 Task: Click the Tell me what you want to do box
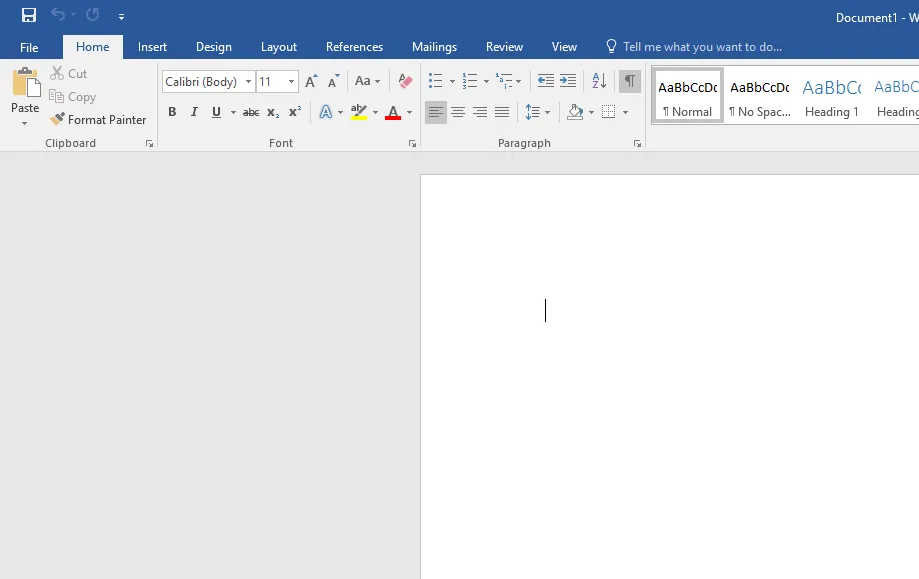[695, 47]
